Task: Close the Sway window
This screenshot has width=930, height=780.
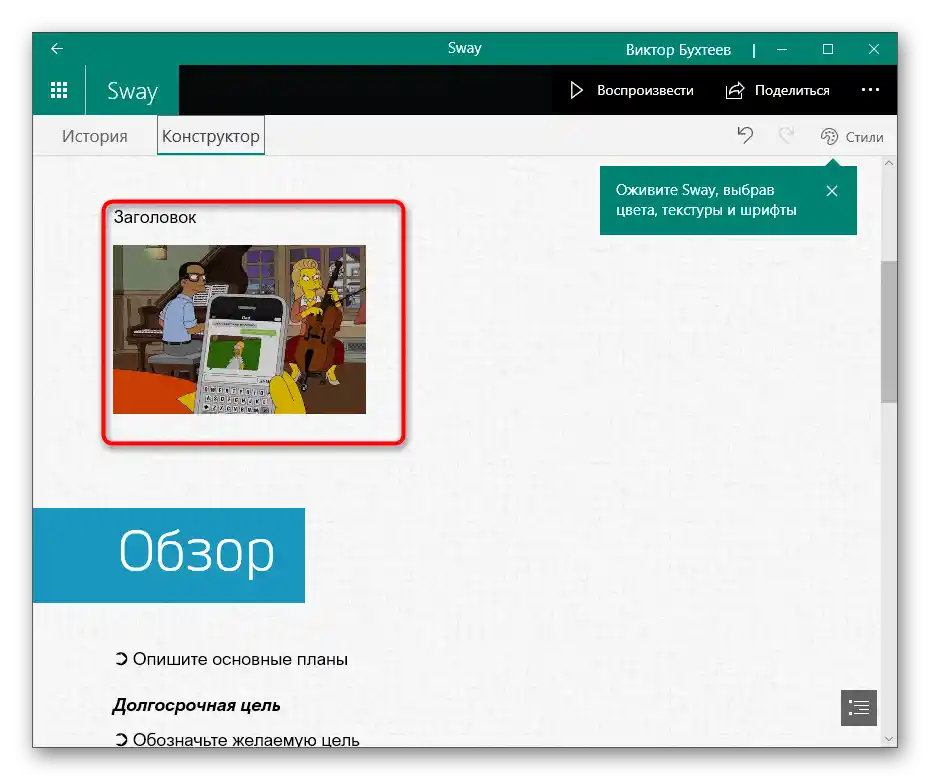Action: 874,49
